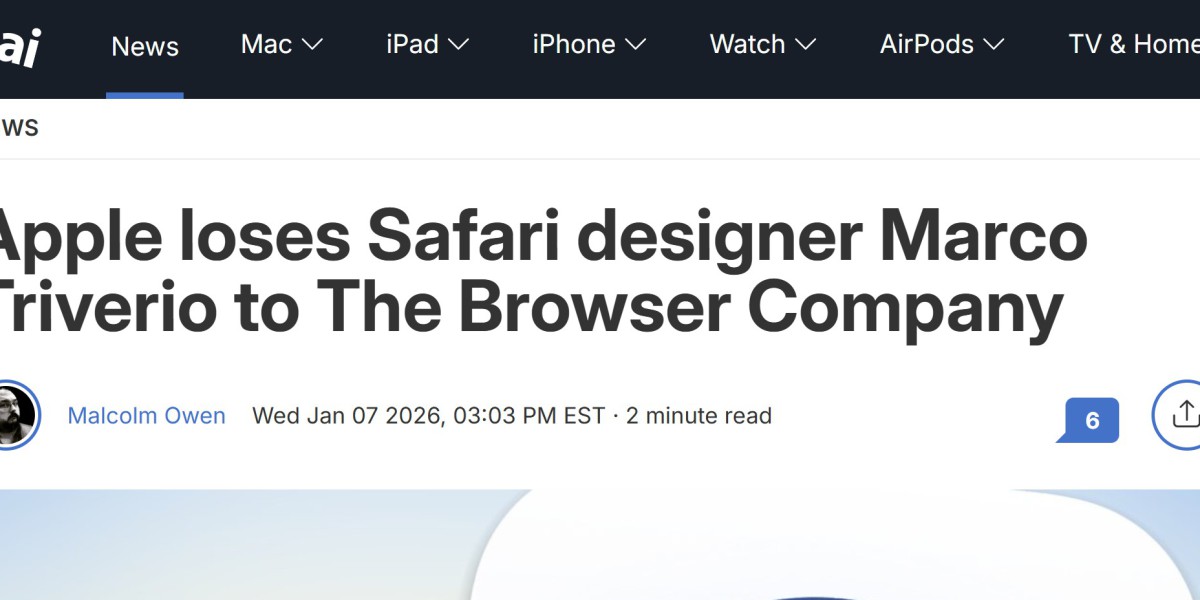
Task: Open the AirPods dropdown chevron
Action: point(993,45)
